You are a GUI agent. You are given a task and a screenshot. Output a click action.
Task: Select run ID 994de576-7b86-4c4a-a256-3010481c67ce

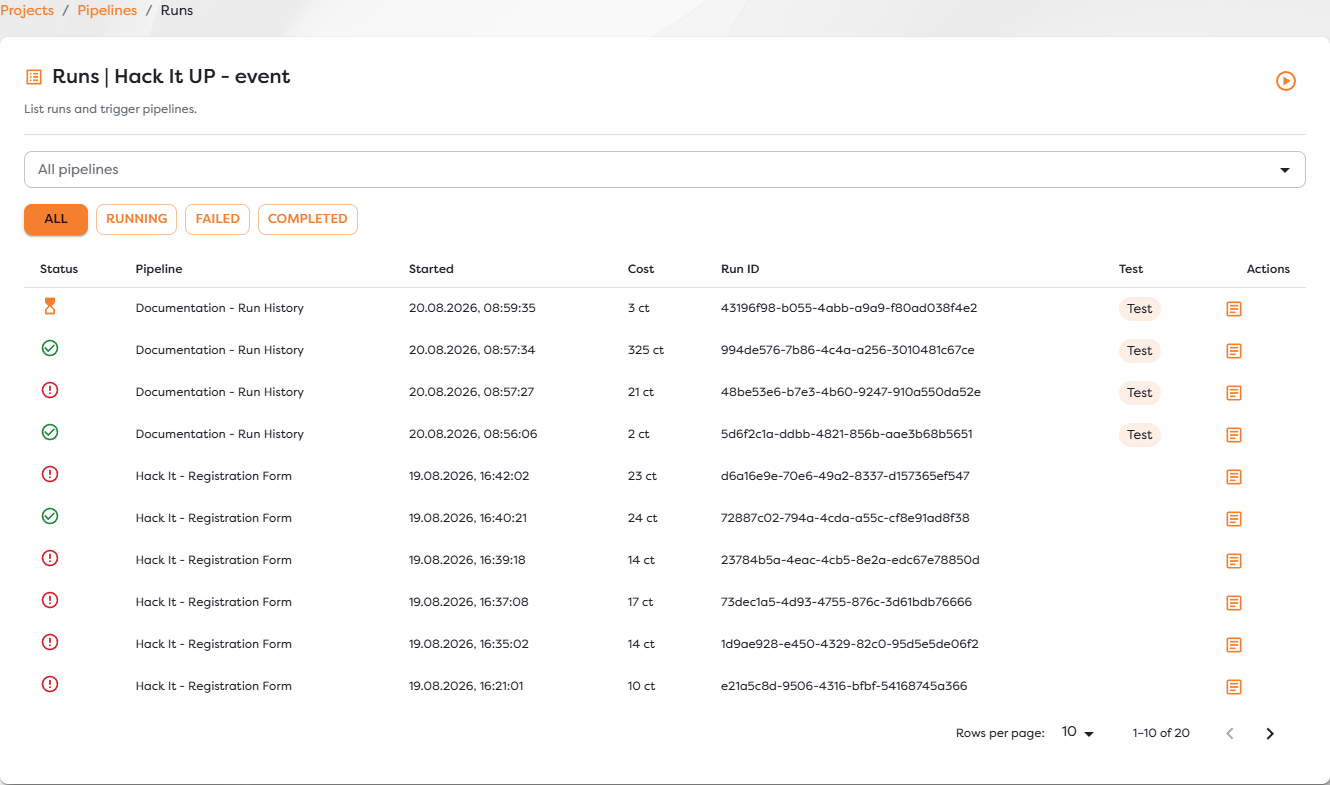pos(848,350)
